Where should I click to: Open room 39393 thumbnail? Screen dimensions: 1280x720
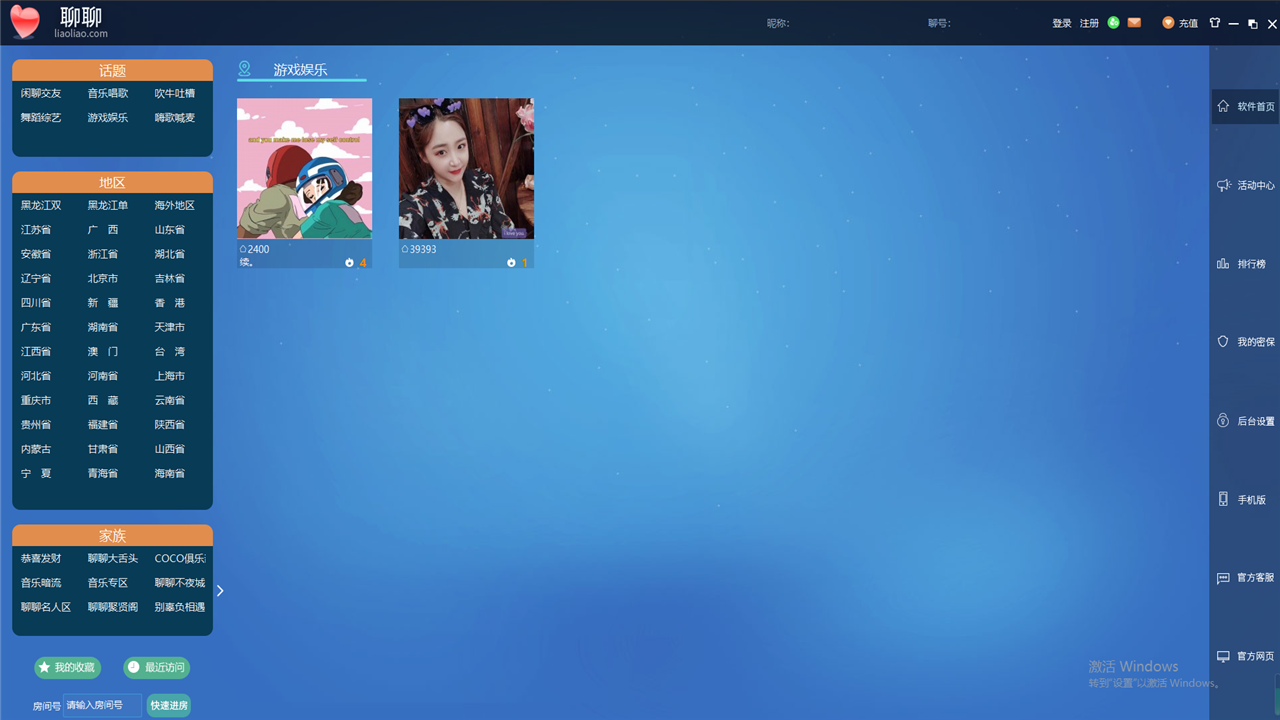coord(466,169)
